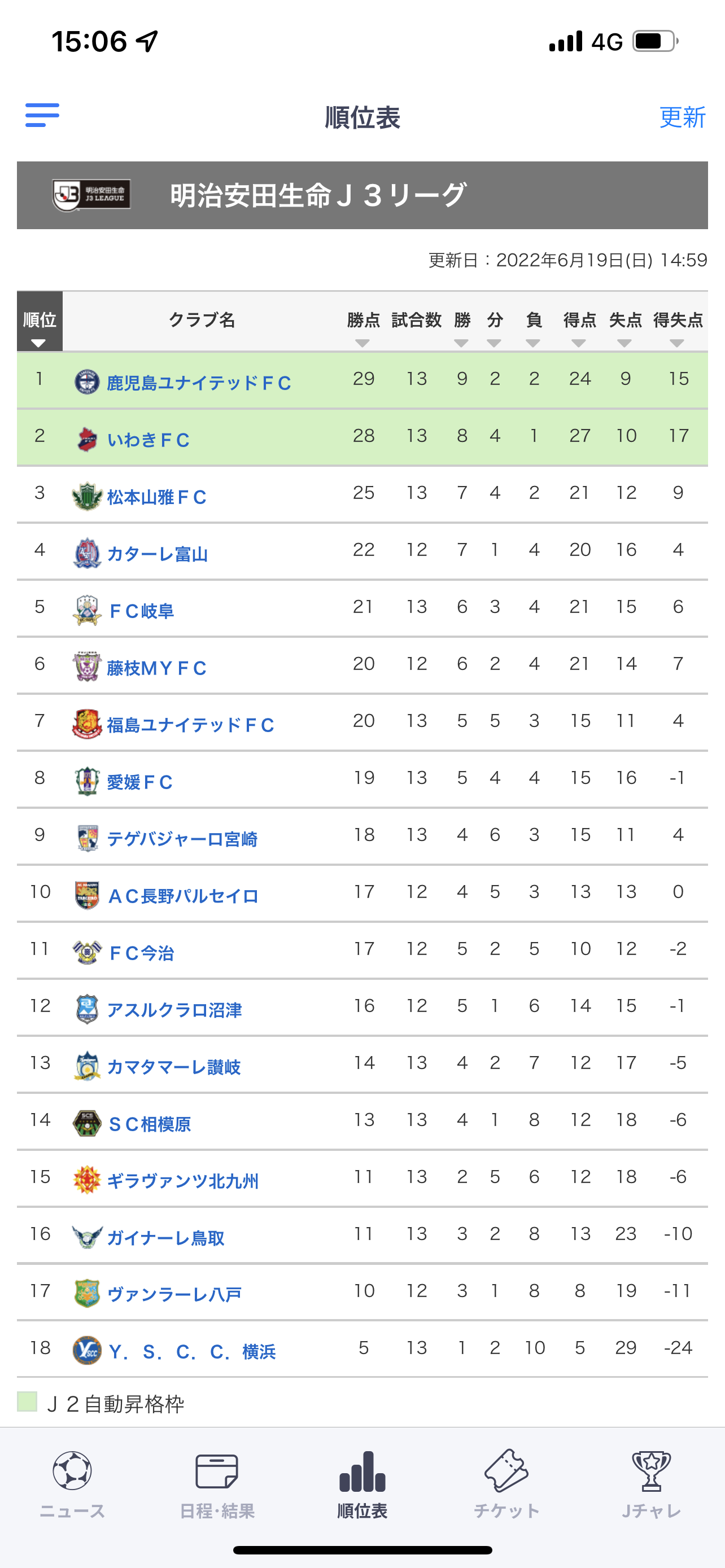This screenshot has width=725, height=1568.
Task: Sort by 順位 column header arrow
Action: [x=39, y=343]
